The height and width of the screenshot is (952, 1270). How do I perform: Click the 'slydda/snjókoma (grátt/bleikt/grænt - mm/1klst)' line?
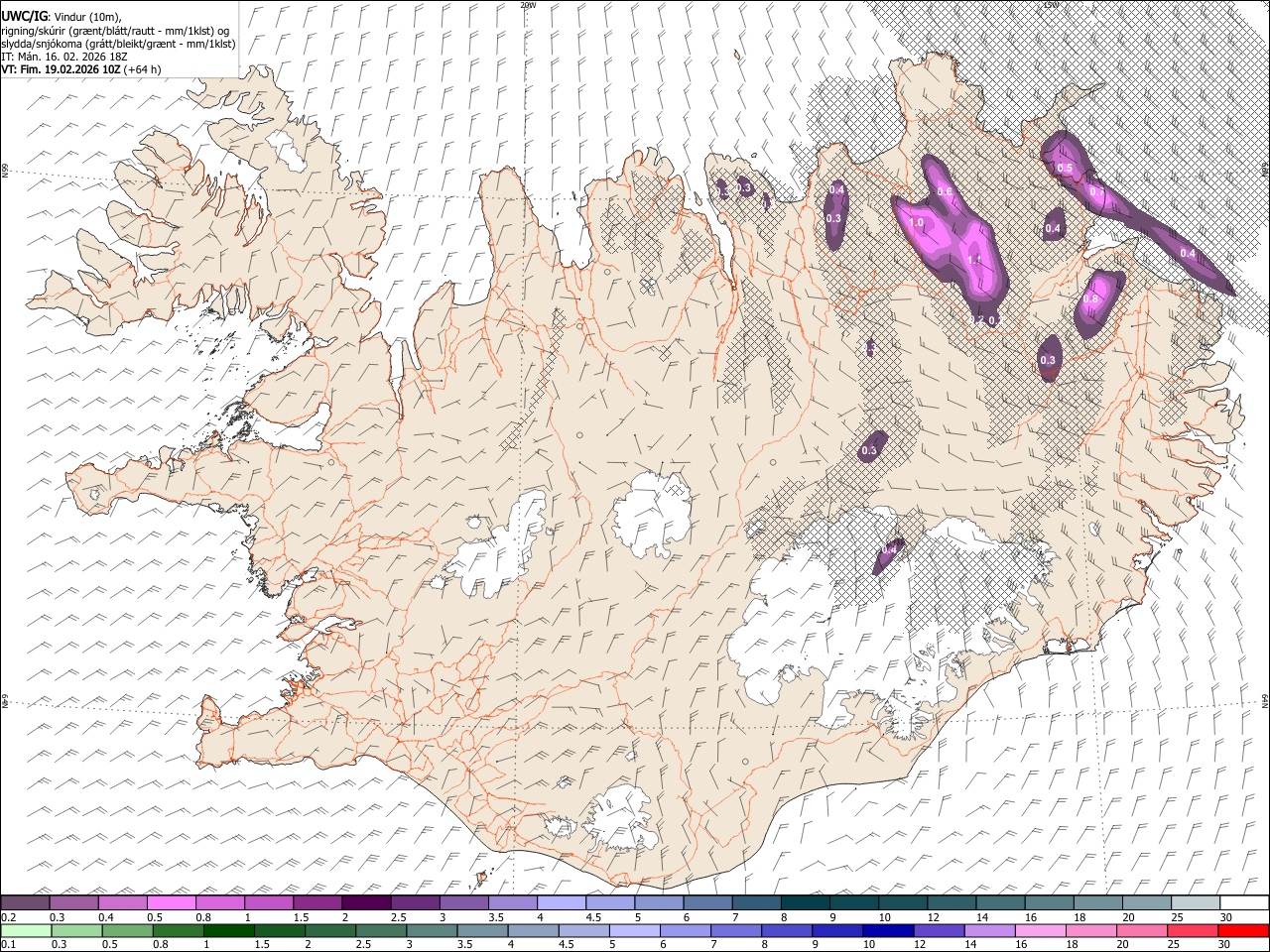118,44
